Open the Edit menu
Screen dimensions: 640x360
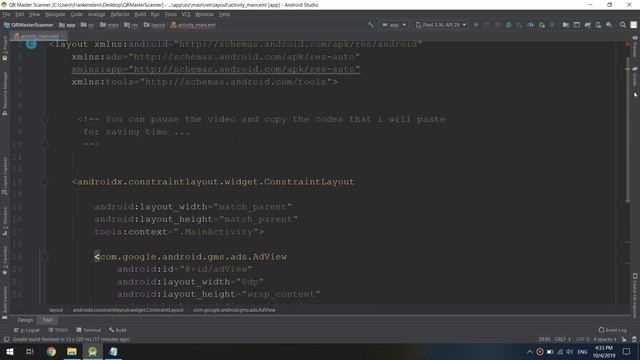[x=20, y=14]
